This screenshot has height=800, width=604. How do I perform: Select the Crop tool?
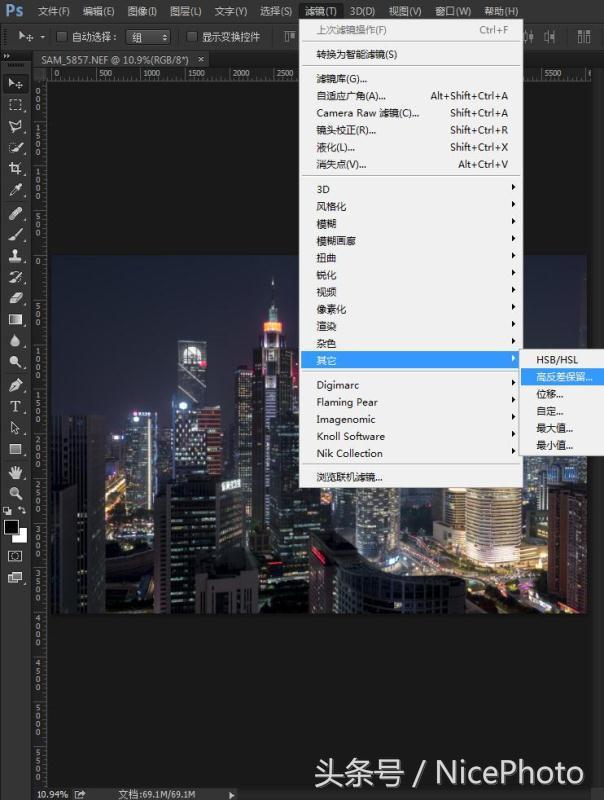pos(15,168)
